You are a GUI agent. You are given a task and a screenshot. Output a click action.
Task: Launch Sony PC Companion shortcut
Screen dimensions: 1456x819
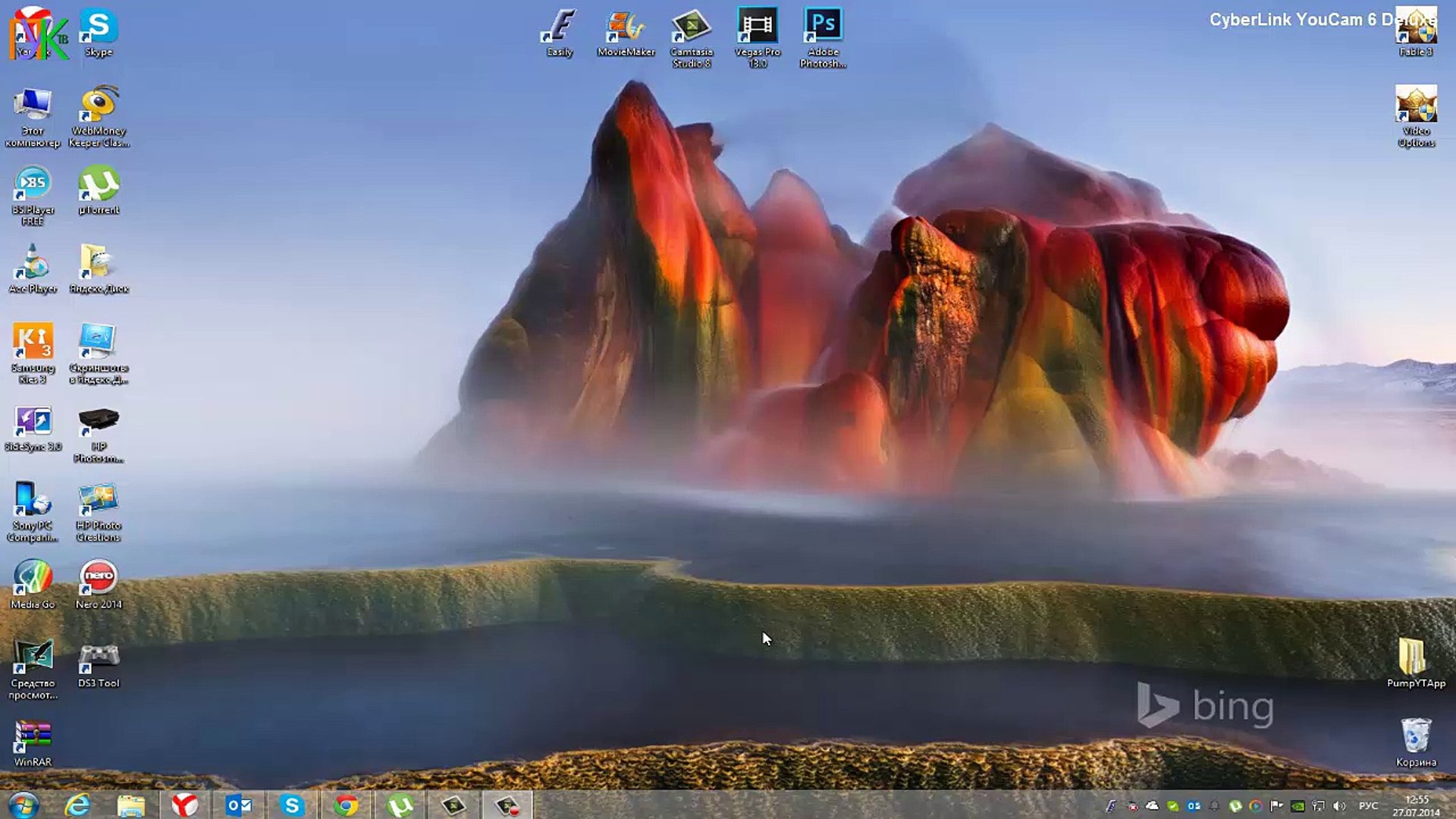(x=33, y=512)
